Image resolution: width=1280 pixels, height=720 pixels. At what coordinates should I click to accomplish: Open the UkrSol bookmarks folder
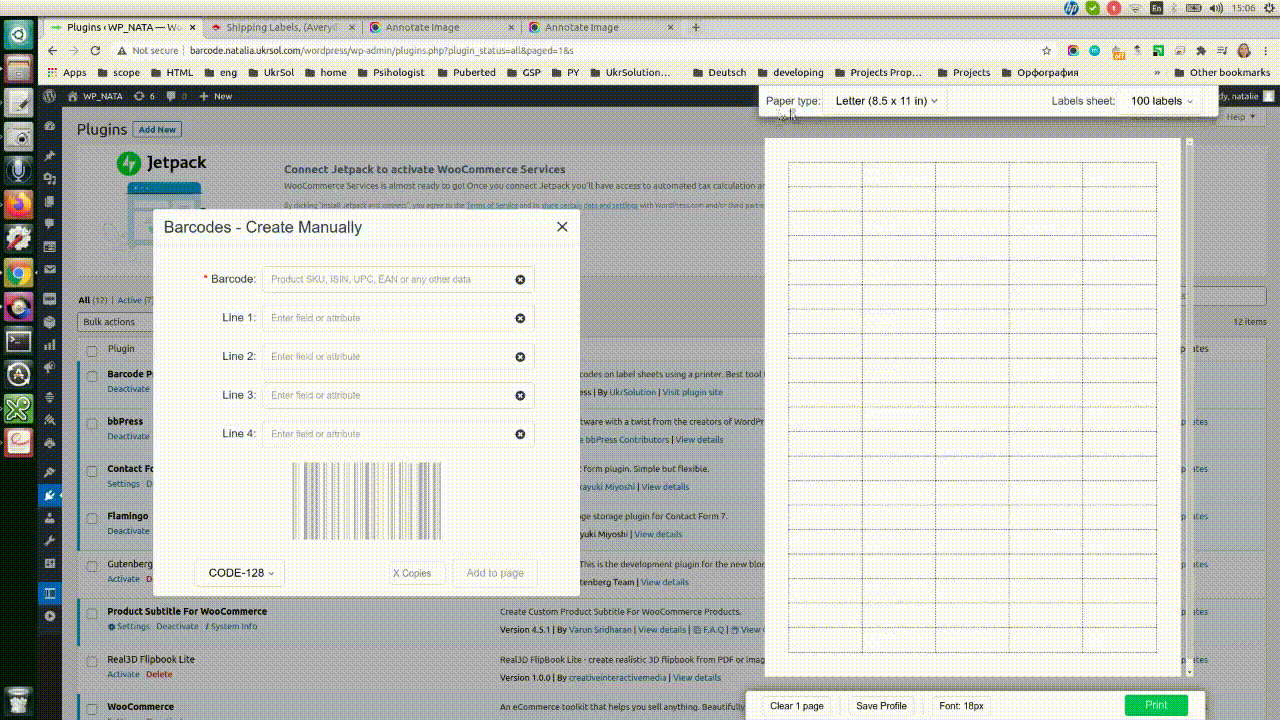[x=272, y=72]
